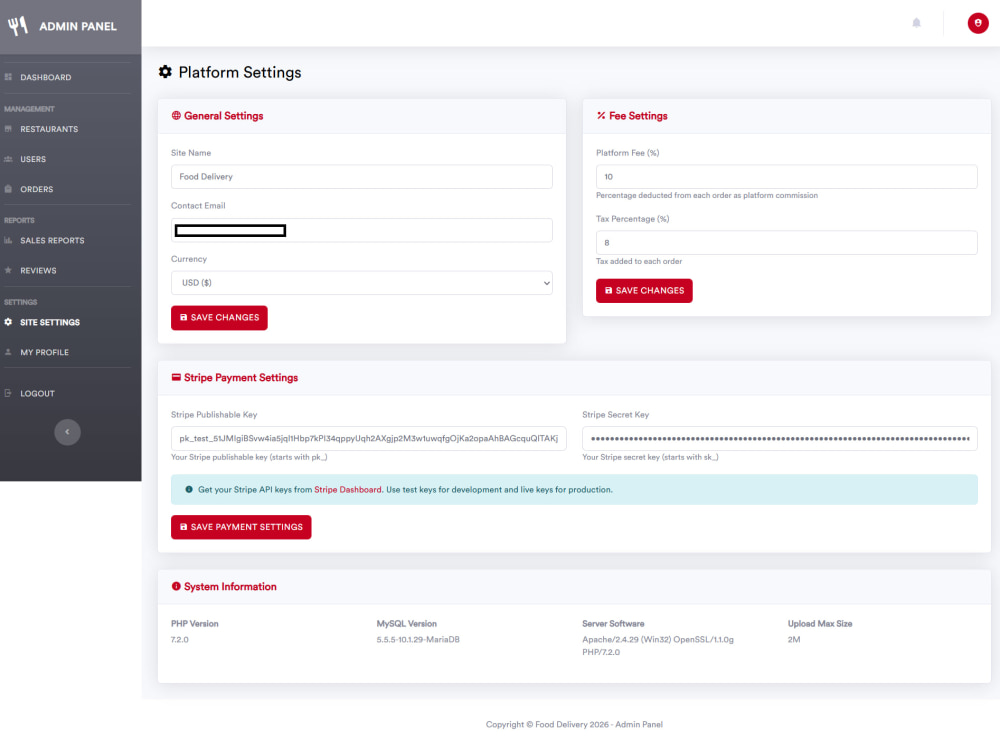Focus the Stripe Publishable Key field

click(x=369, y=438)
